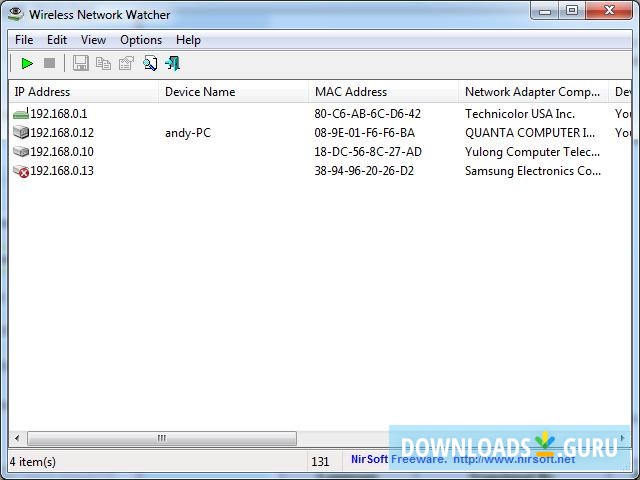Open the View menu
Screen dimensions: 640x480
[x=93, y=40]
